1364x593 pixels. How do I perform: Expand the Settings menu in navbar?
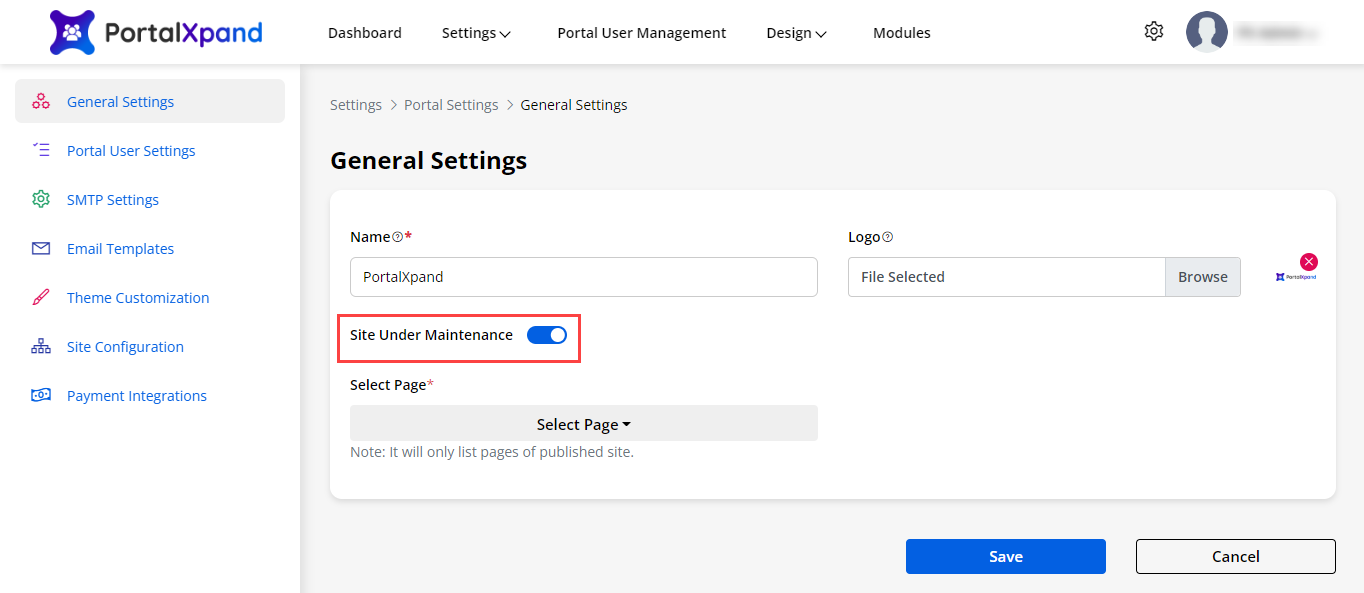pos(476,33)
